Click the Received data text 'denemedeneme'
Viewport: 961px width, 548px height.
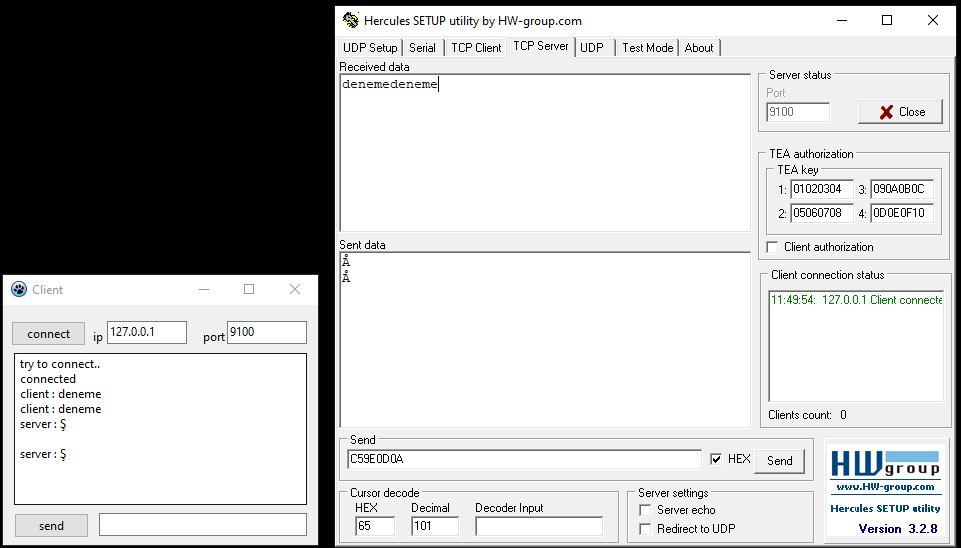tap(390, 84)
